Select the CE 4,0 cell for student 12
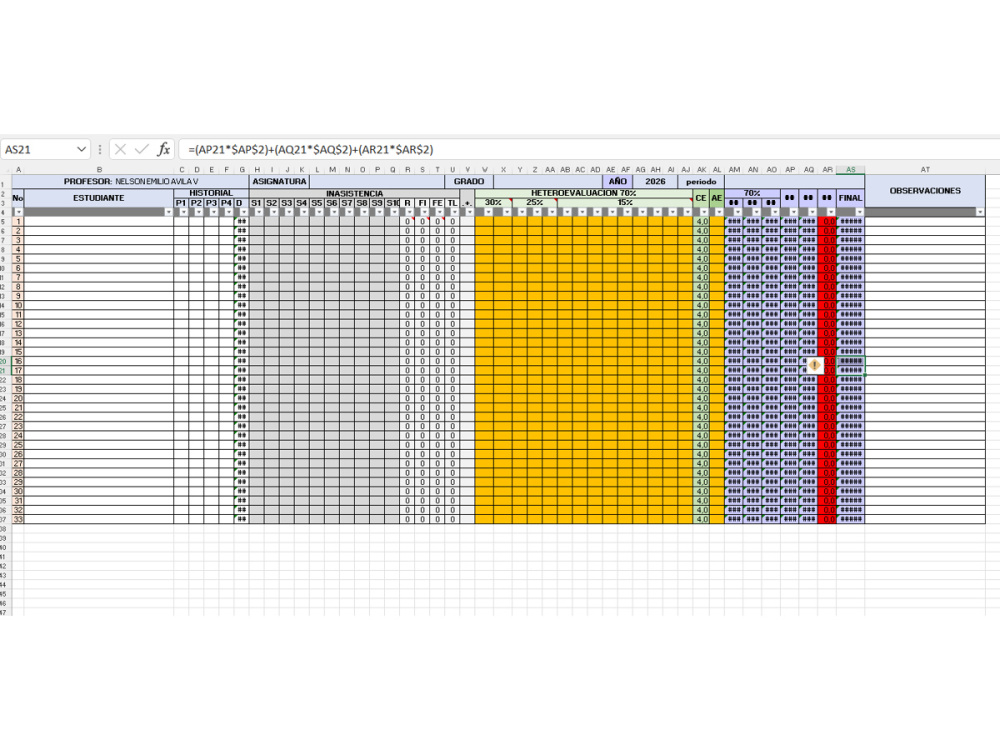The width and height of the screenshot is (1000, 750). tap(701, 323)
